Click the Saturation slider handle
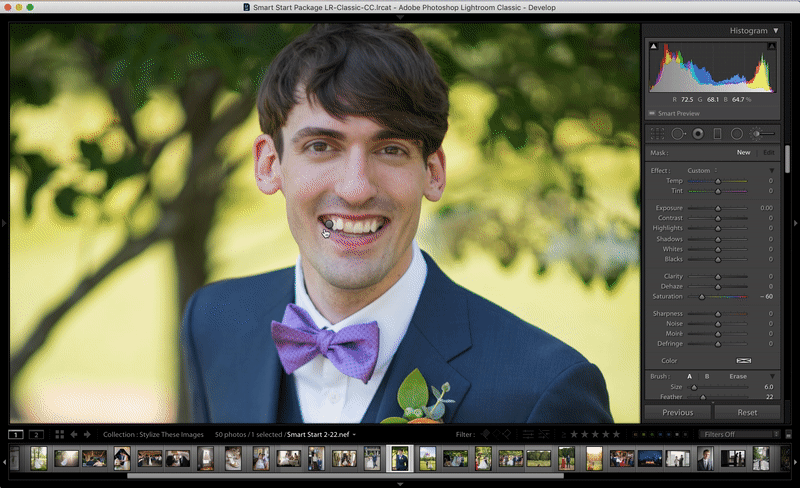 702,297
